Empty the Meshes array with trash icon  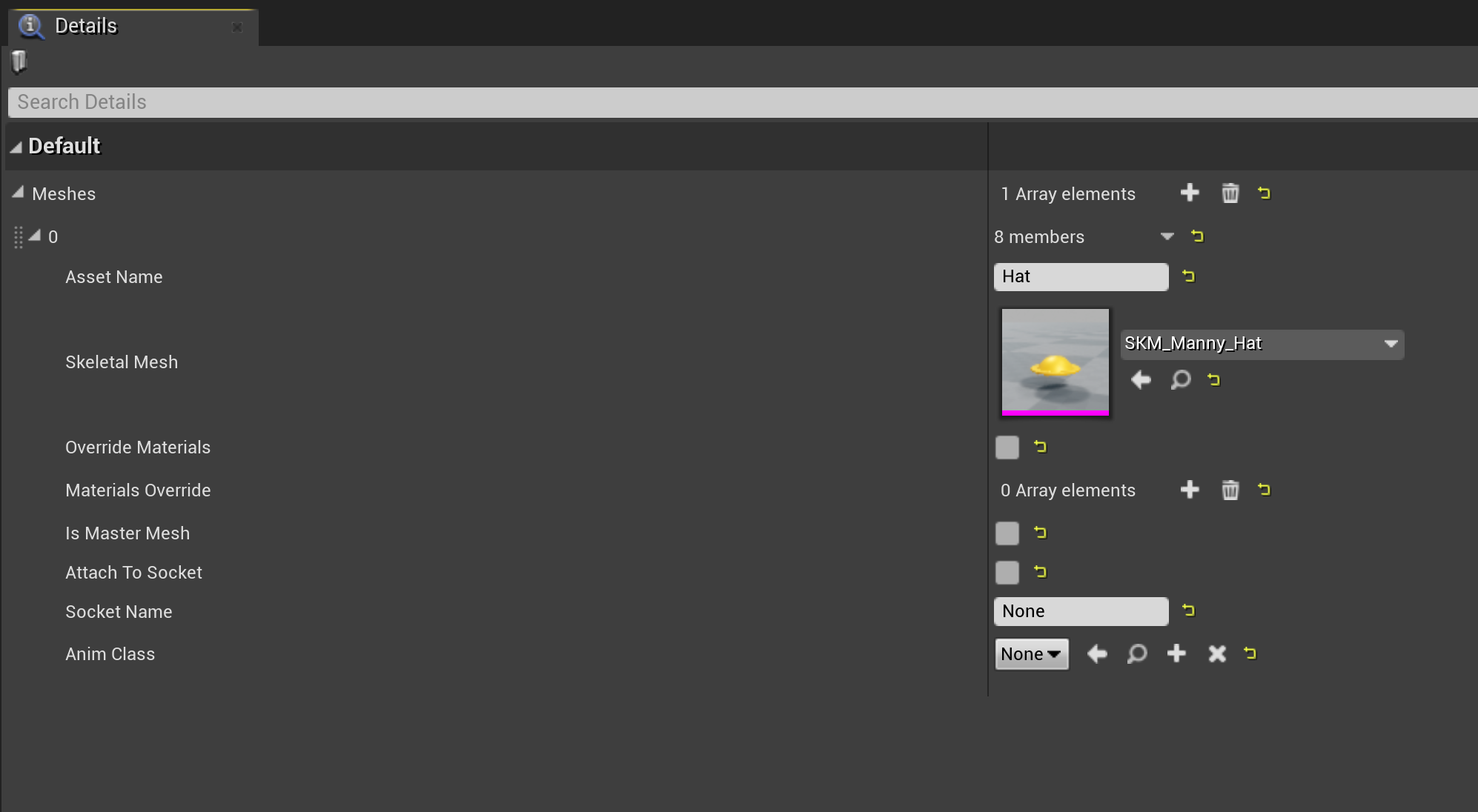[1230, 193]
